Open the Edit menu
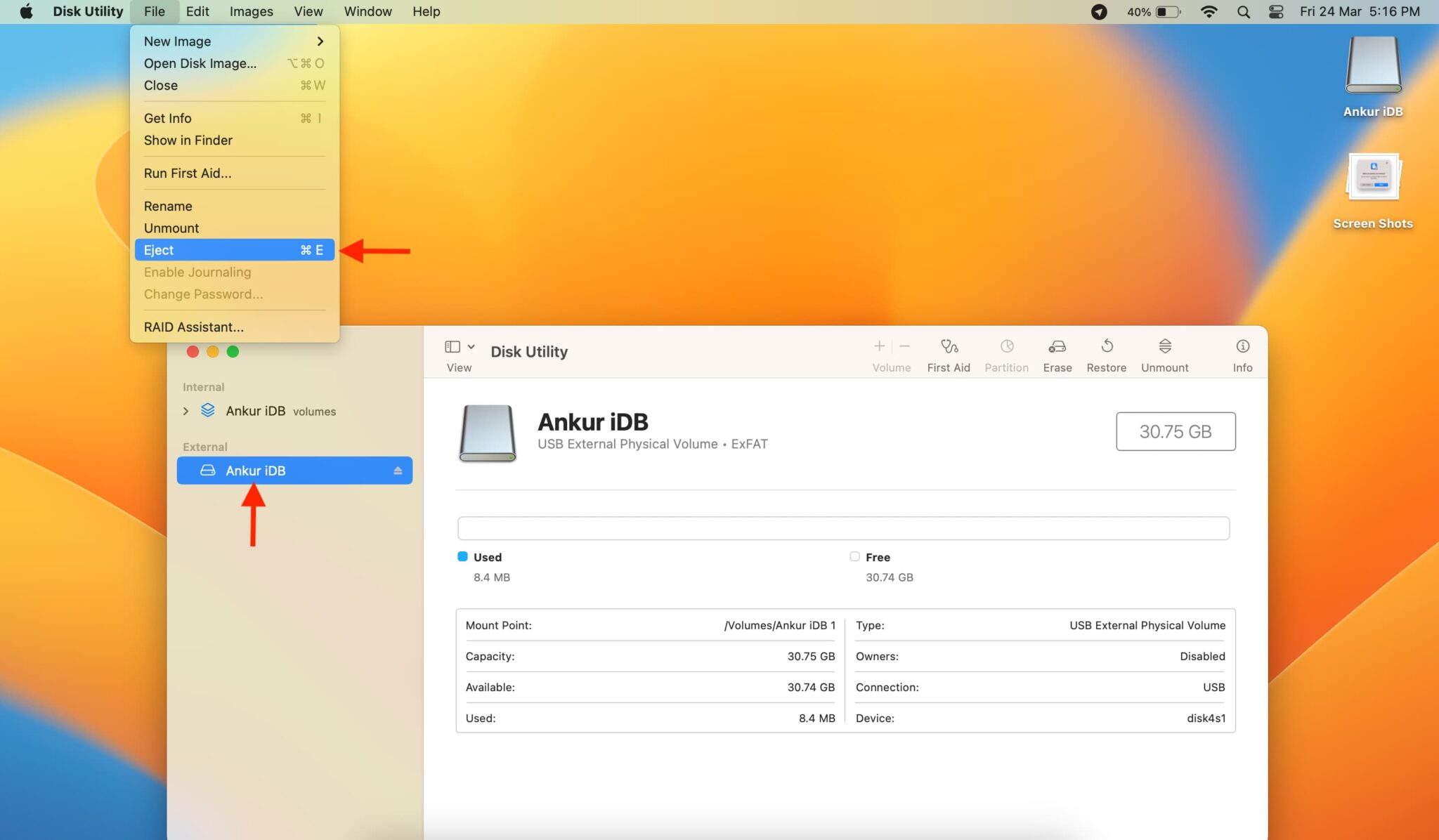The height and width of the screenshot is (840, 1439). click(x=197, y=12)
